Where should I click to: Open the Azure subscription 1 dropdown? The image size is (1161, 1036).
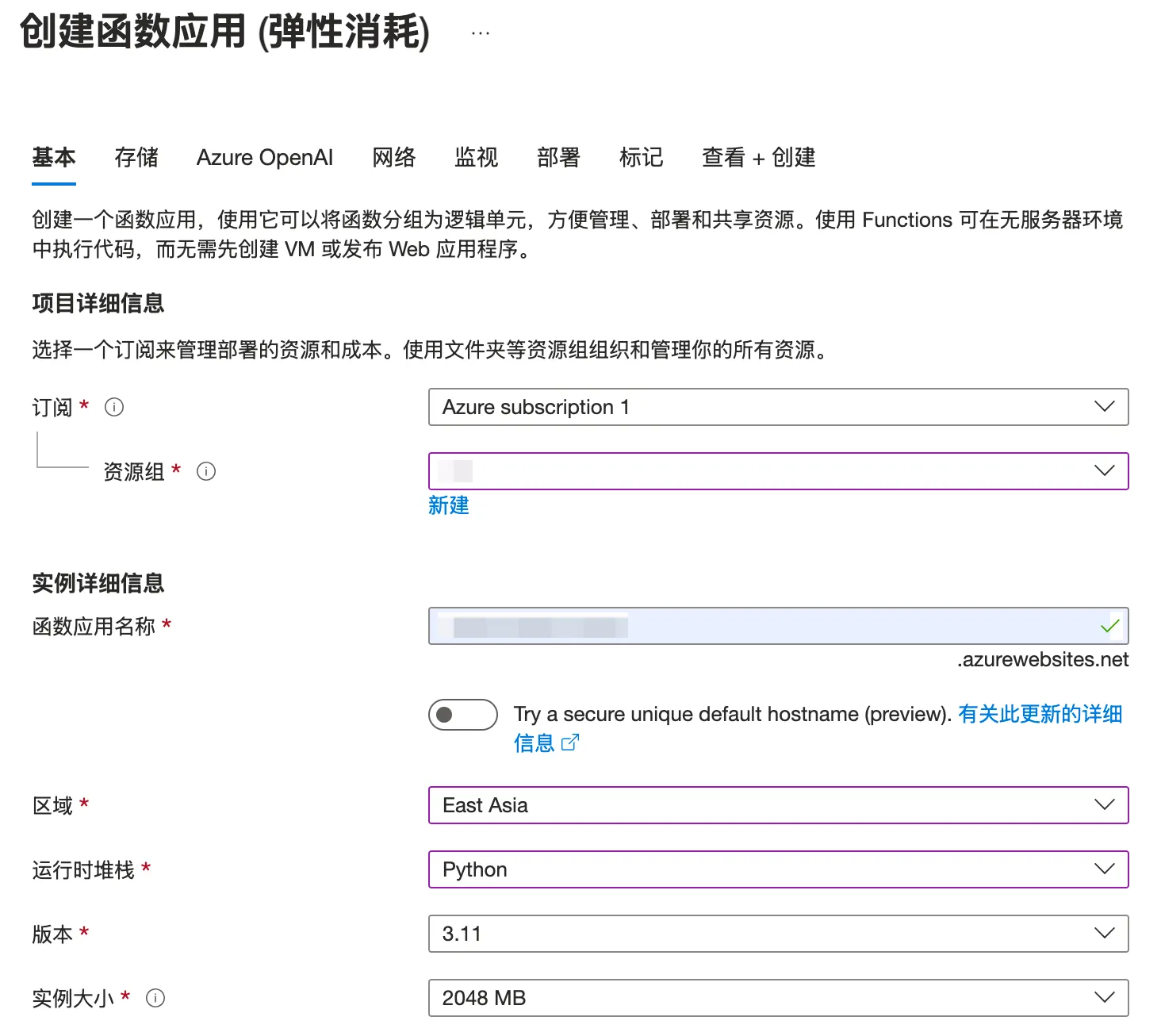777,407
